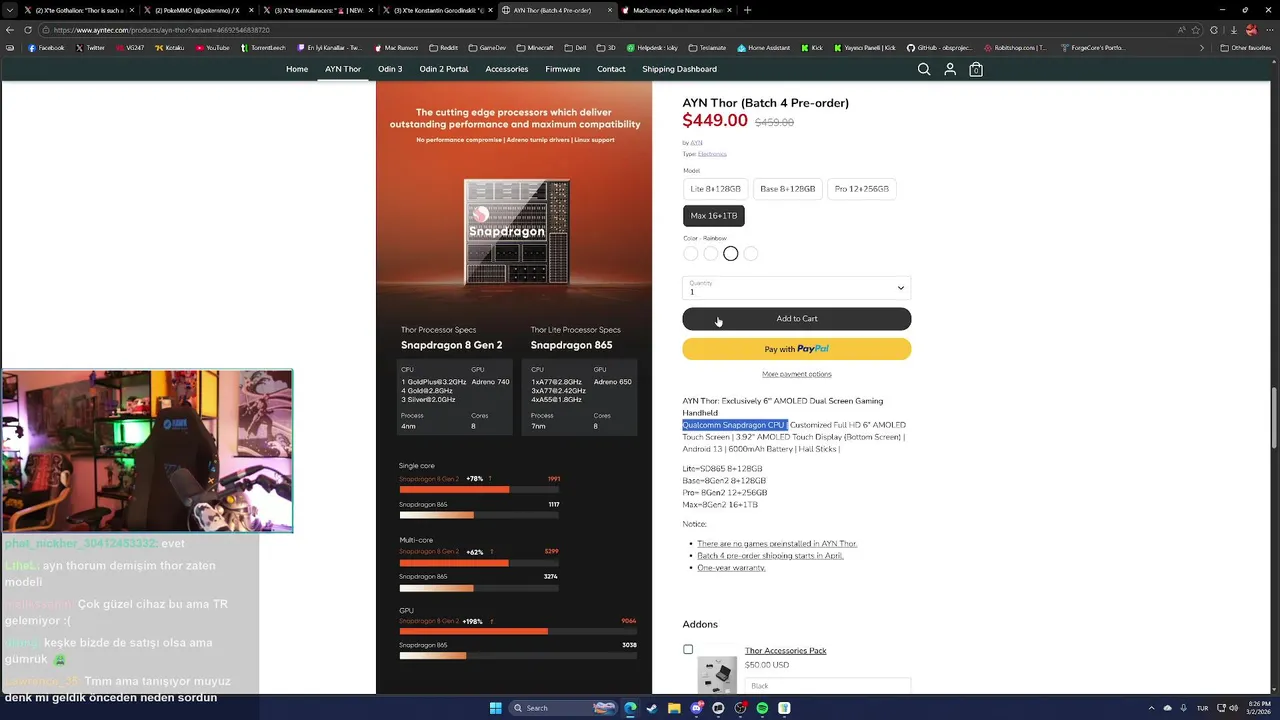Open the Accessories menu item
The height and width of the screenshot is (720, 1280).
pos(507,69)
